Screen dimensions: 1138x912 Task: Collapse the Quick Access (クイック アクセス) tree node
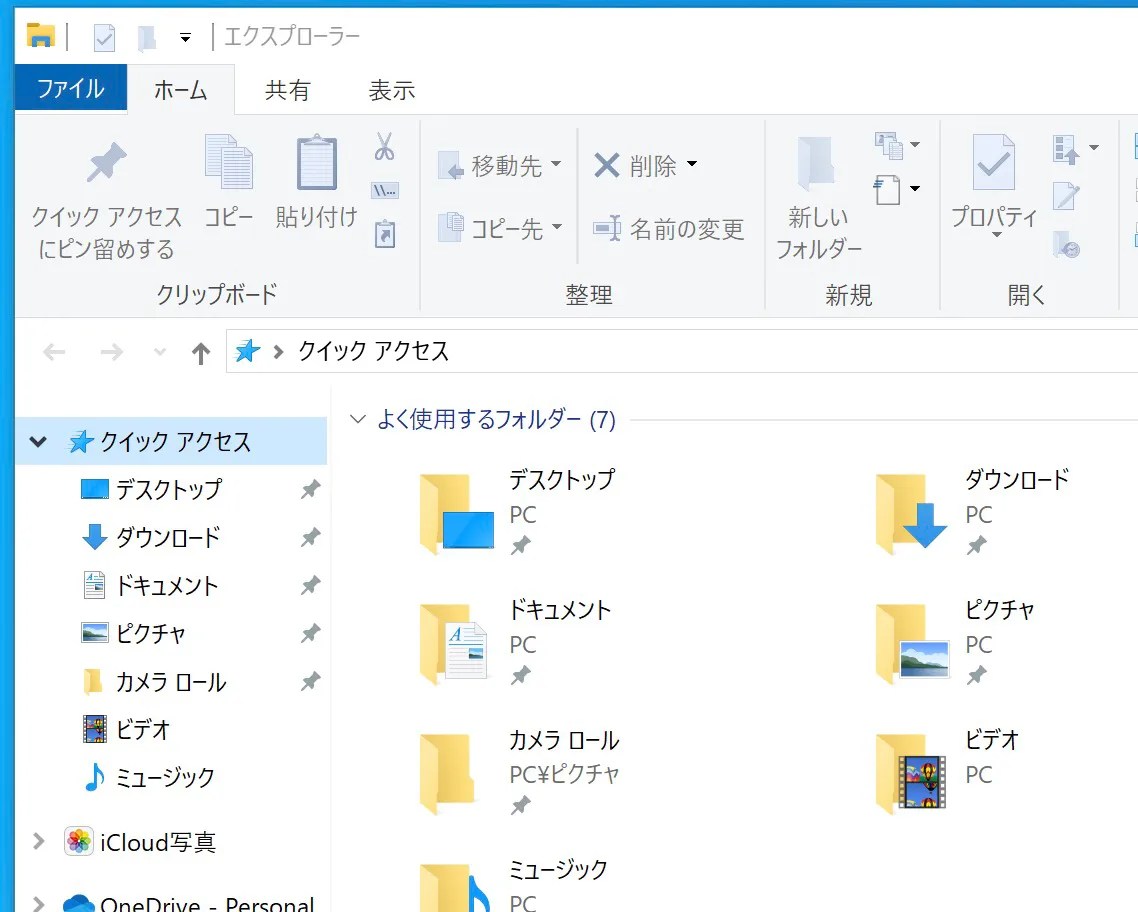38,441
